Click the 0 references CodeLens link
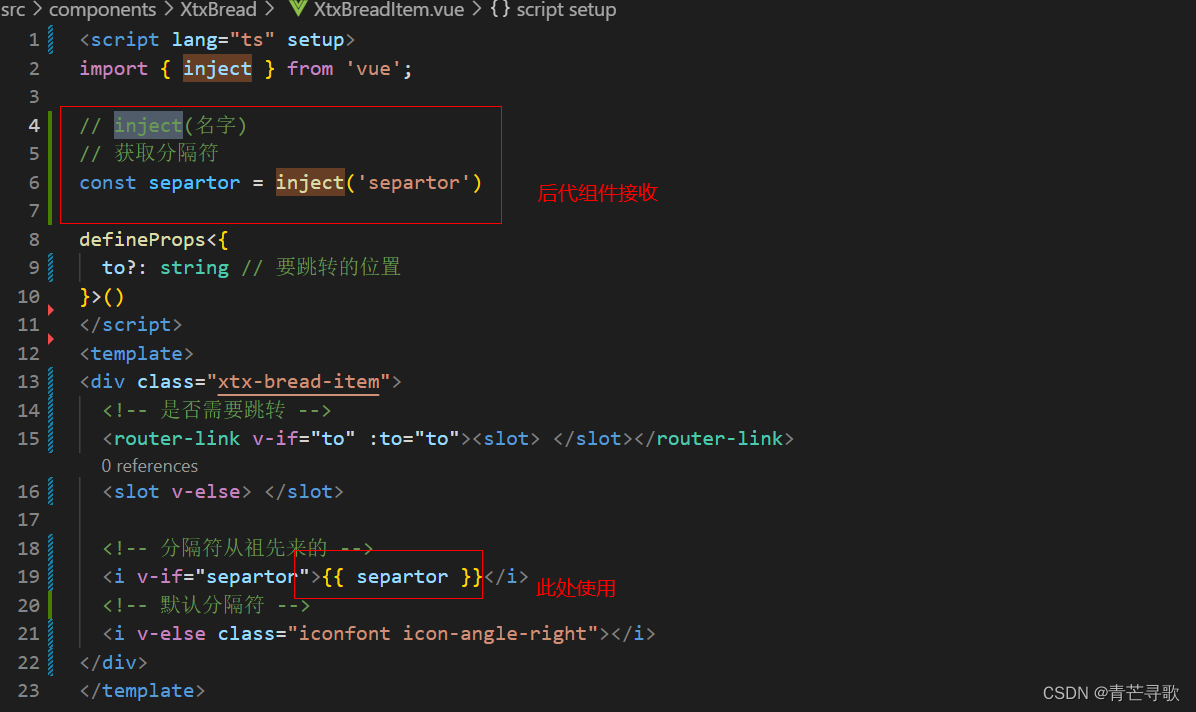Screen dimensions: 1196x712 [150, 466]
